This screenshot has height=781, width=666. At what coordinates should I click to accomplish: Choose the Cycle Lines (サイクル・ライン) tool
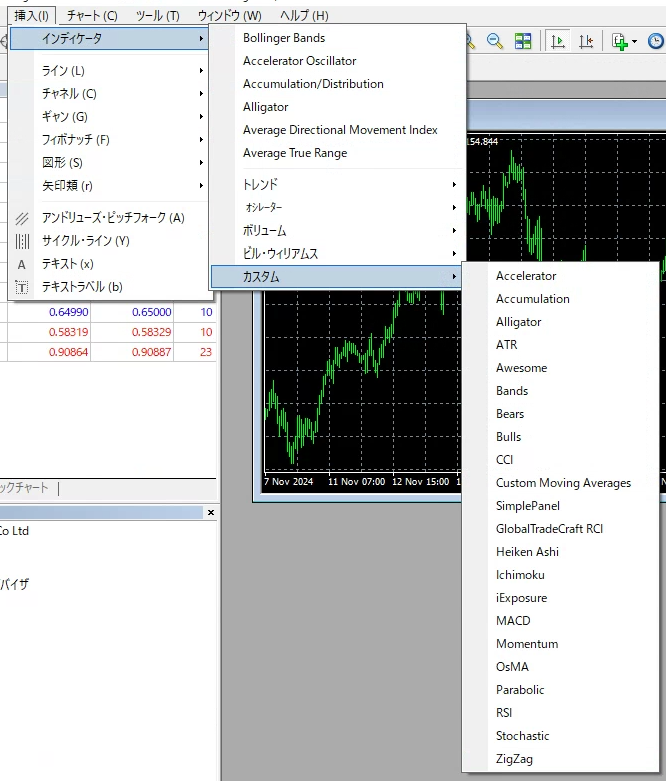click(85, 241)
